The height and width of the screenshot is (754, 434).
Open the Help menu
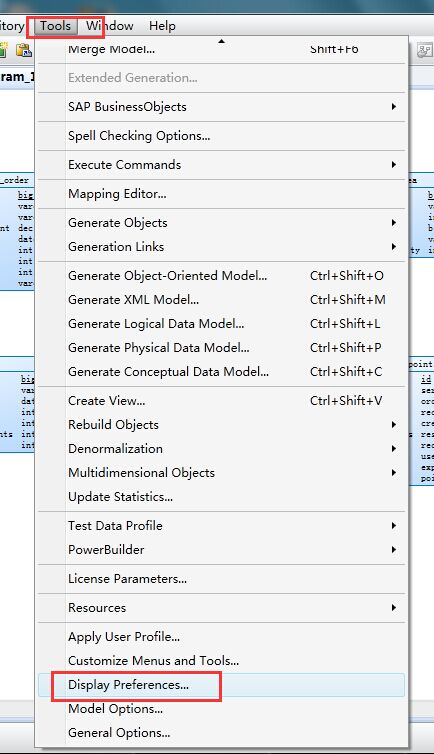click(162, 26)
